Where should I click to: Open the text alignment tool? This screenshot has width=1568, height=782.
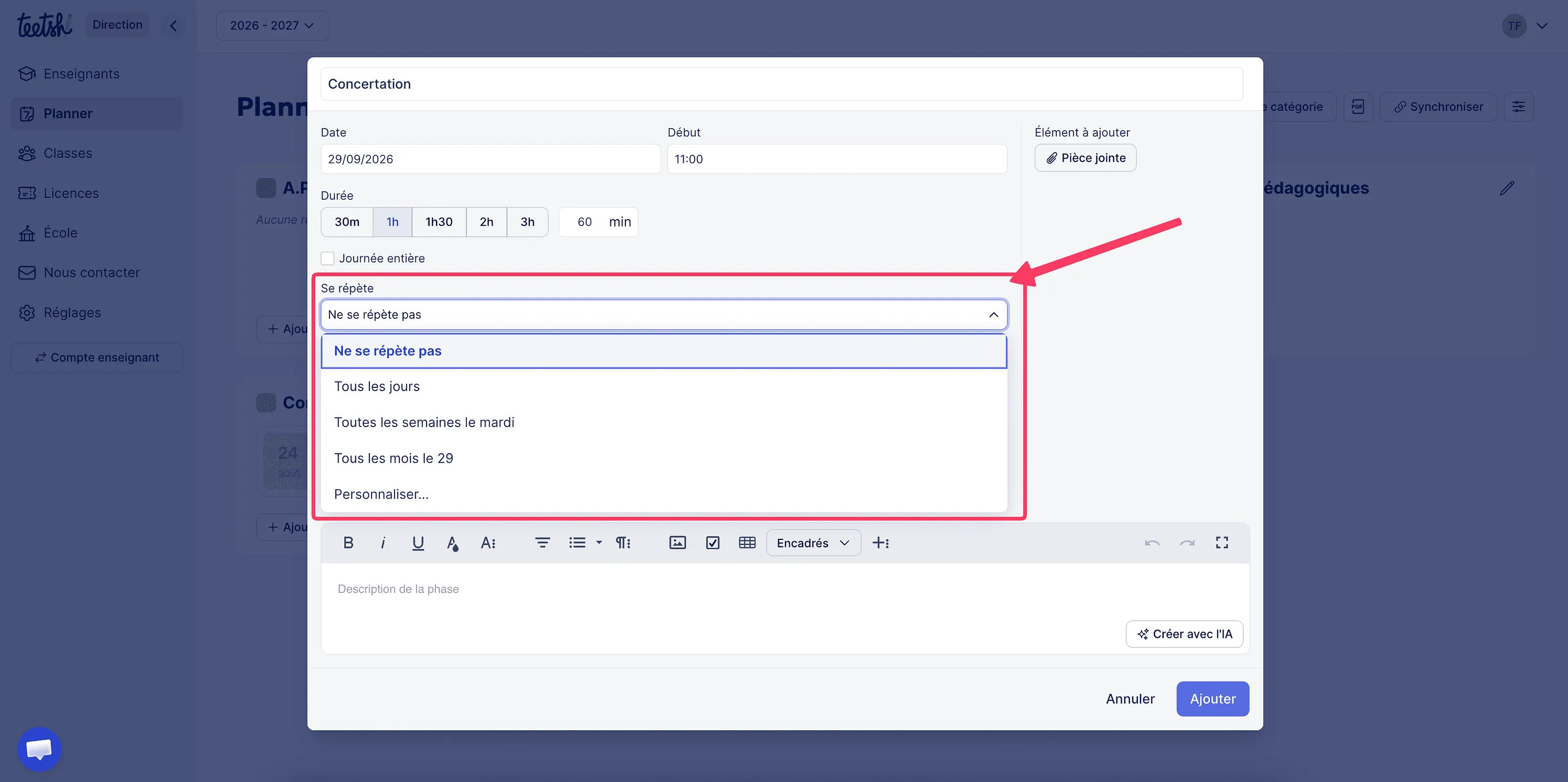pos(543,543)
